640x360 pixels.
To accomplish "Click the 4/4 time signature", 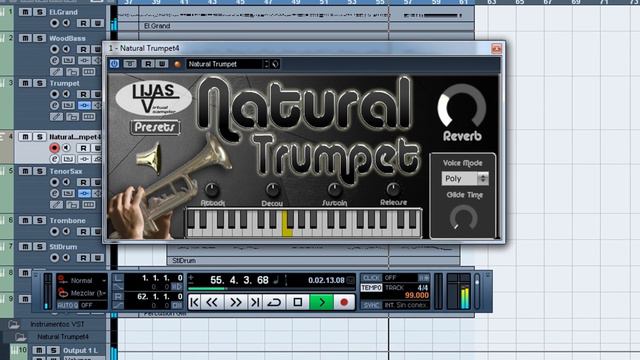I will 423,288.
